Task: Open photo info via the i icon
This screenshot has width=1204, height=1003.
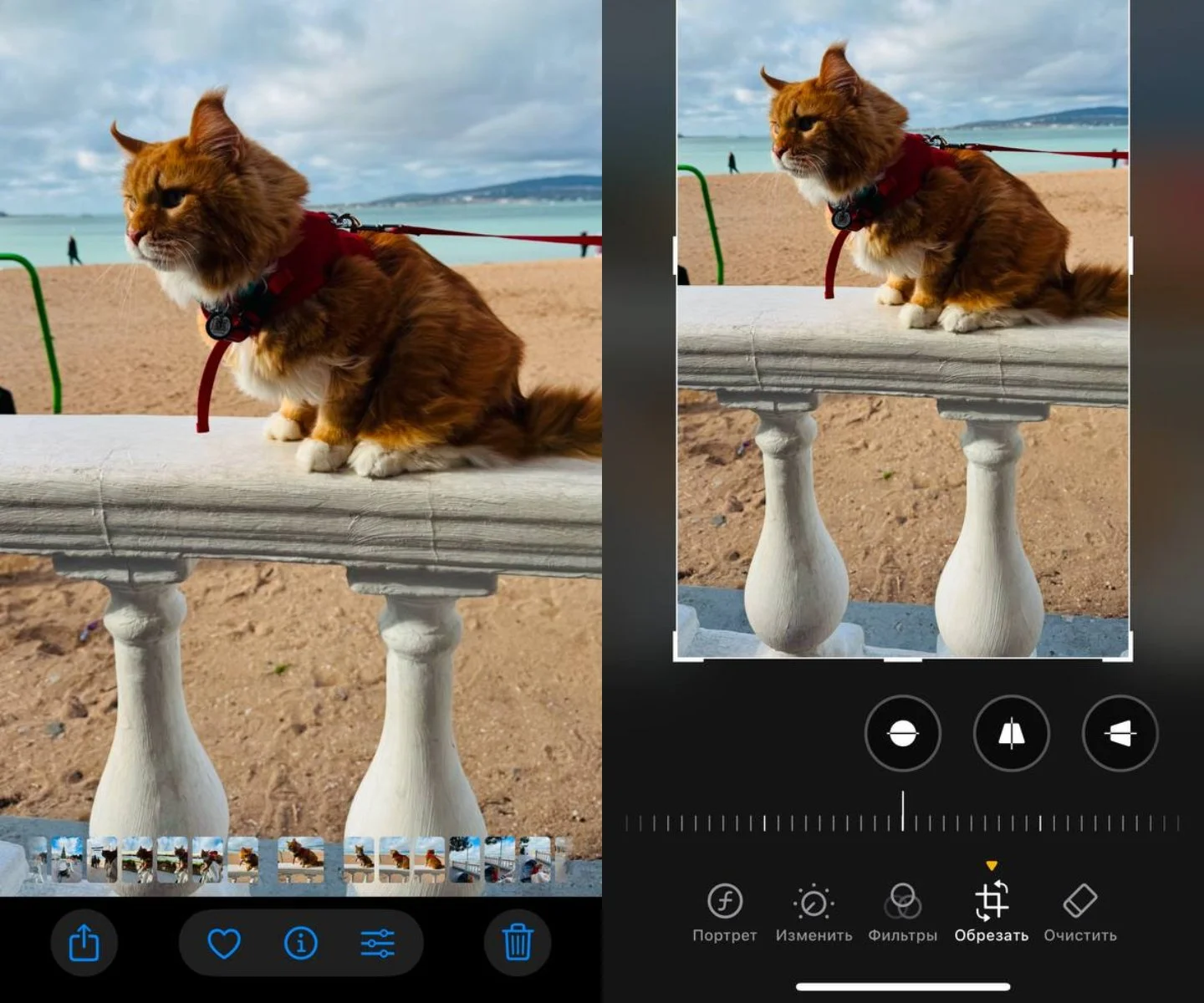Action: tap(301, 944)
